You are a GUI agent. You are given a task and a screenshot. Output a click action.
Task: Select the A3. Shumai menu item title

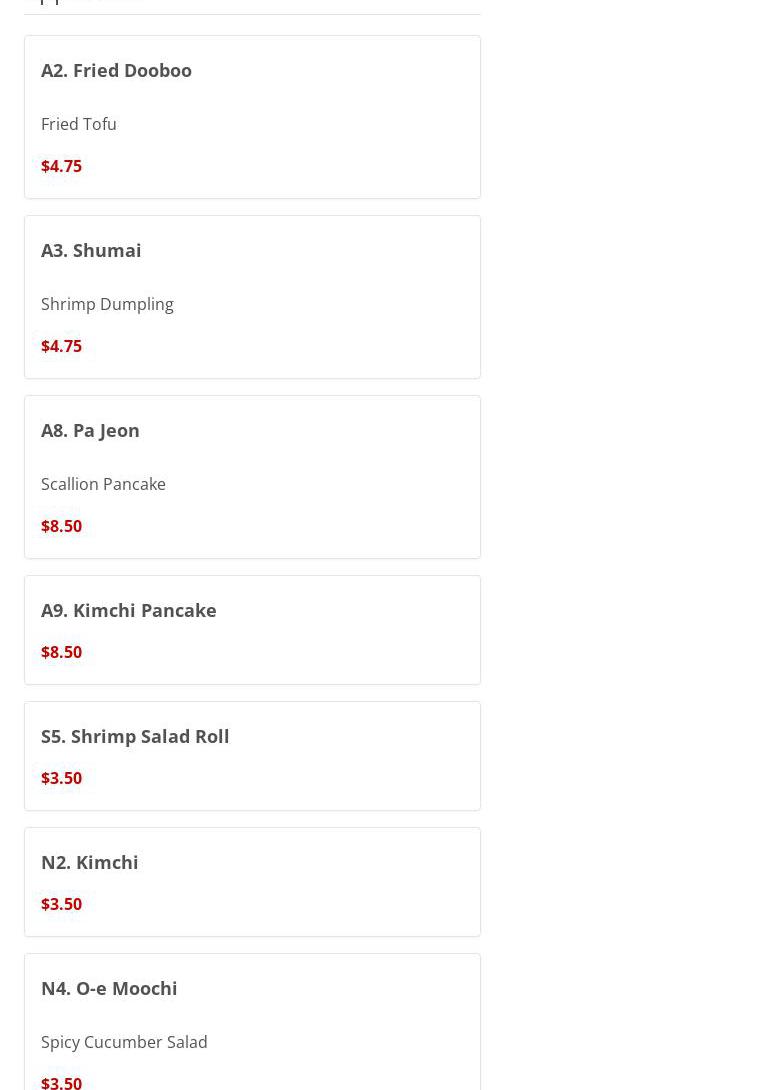(91, 251)
